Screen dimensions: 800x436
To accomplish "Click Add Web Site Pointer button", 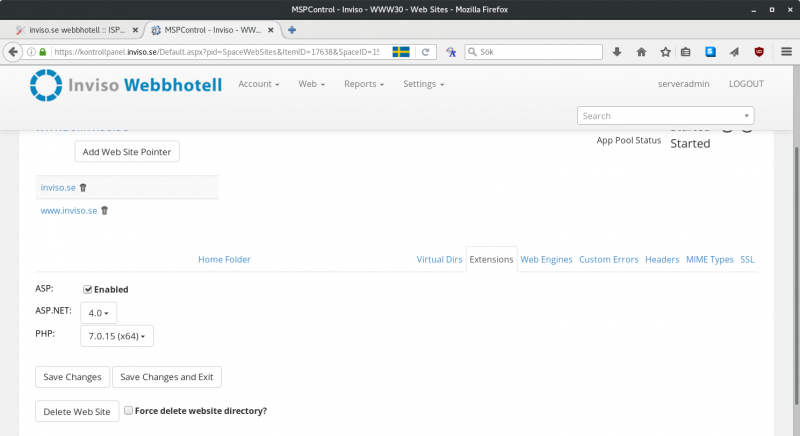I will click(127, 152).
